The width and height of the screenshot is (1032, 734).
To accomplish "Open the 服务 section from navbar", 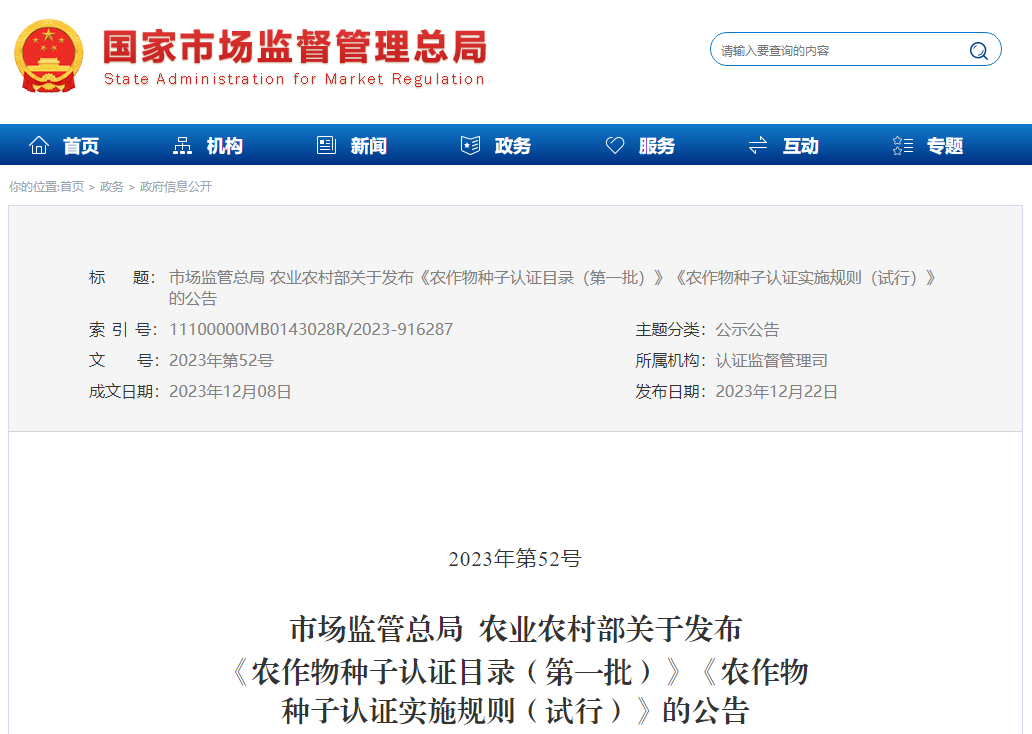I will tap(657, 144).
